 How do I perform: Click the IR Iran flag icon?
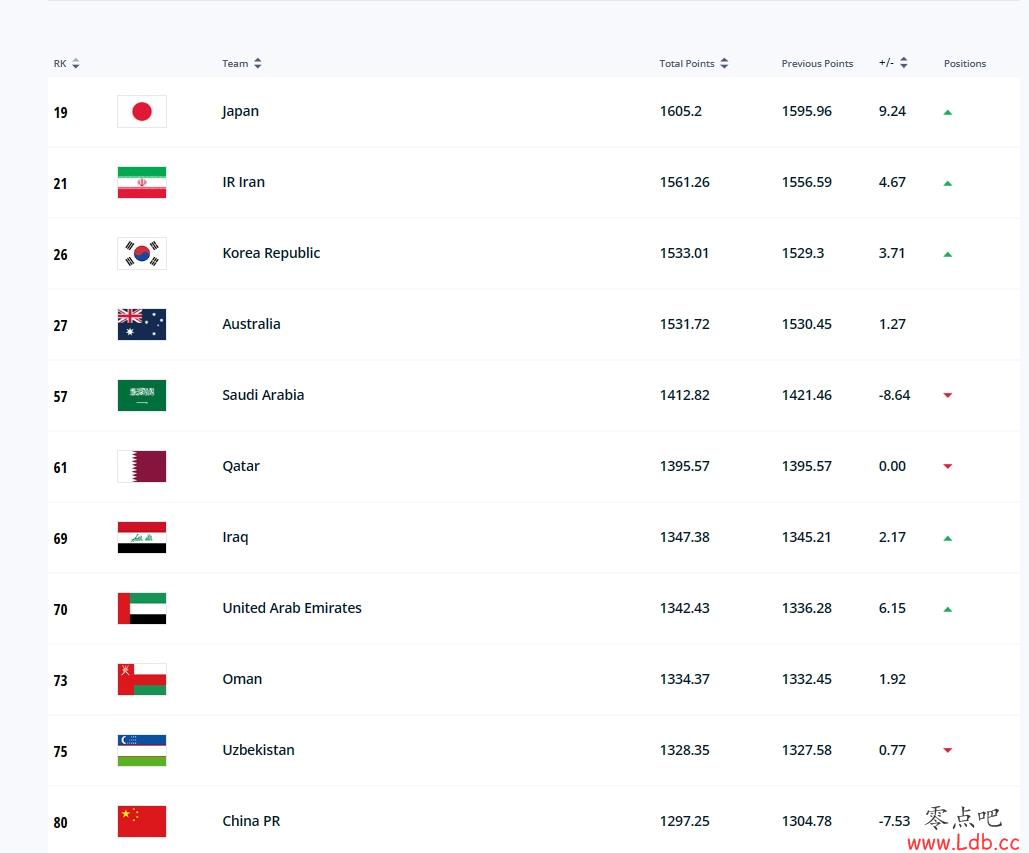[x=142, y=182]
